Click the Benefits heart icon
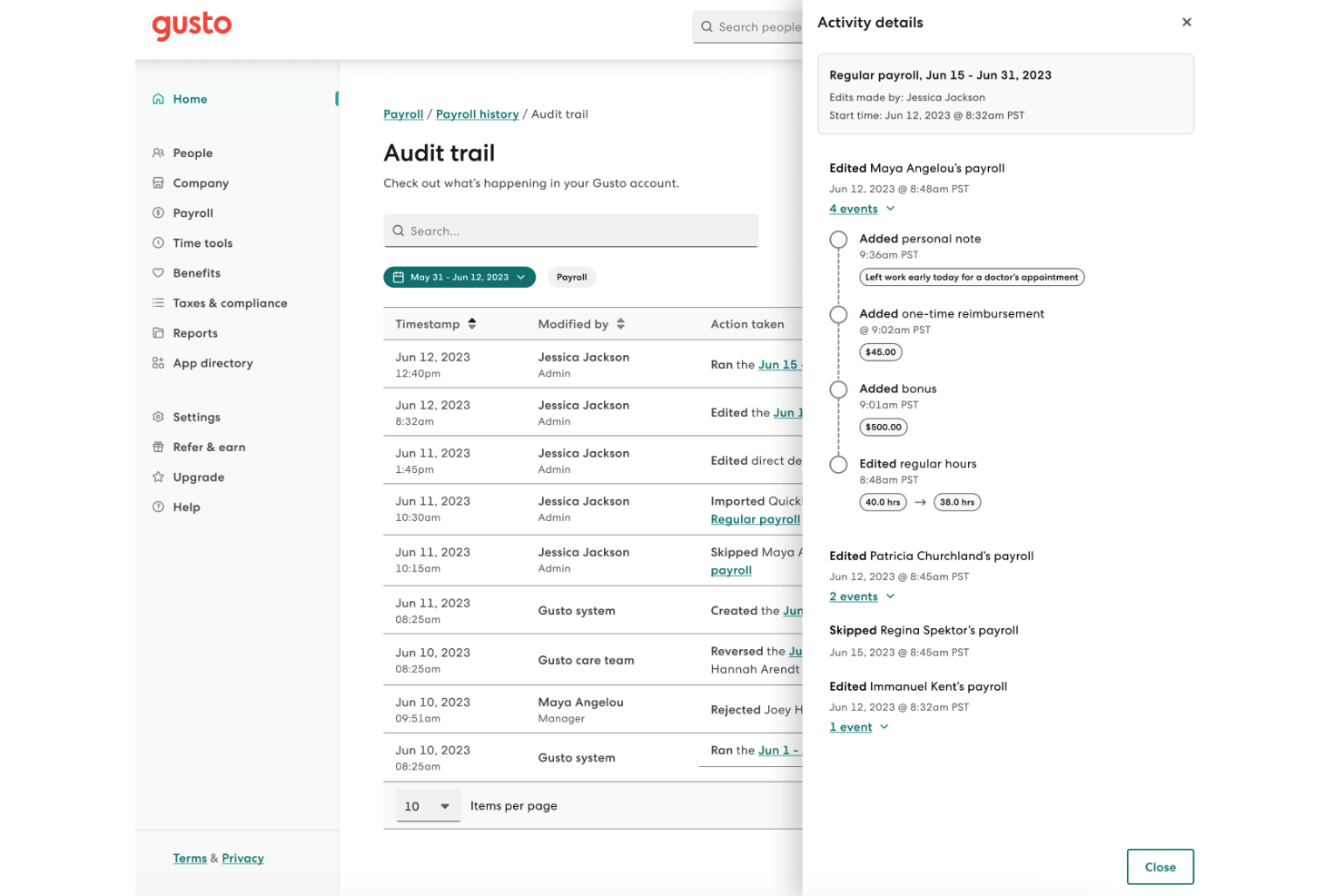This screenshot has height=896, width=1344. tap(158, 273)
